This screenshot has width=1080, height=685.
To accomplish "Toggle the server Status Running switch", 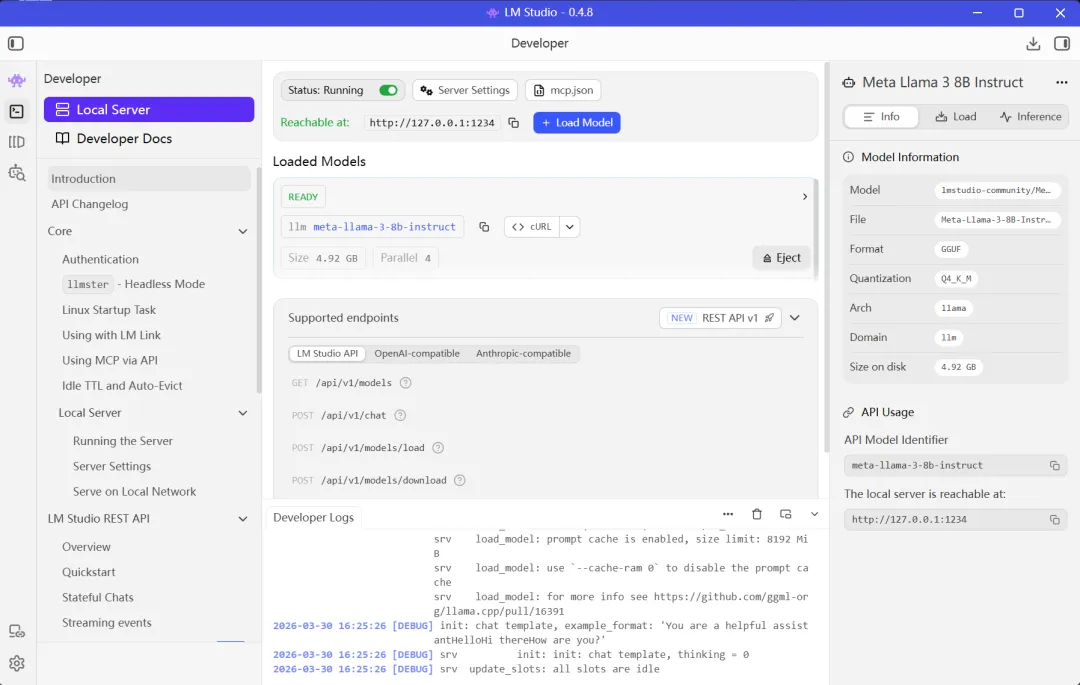I will 388,90.
